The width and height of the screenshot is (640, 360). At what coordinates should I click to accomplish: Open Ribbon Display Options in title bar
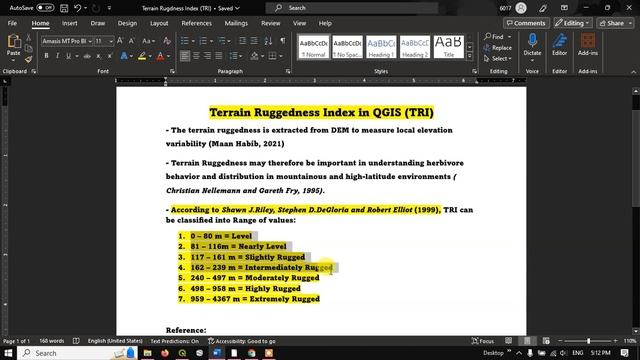[x=564, y=8]
